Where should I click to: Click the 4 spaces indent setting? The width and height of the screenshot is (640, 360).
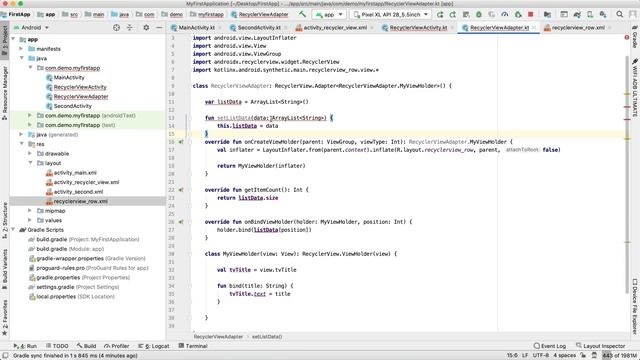564,356
